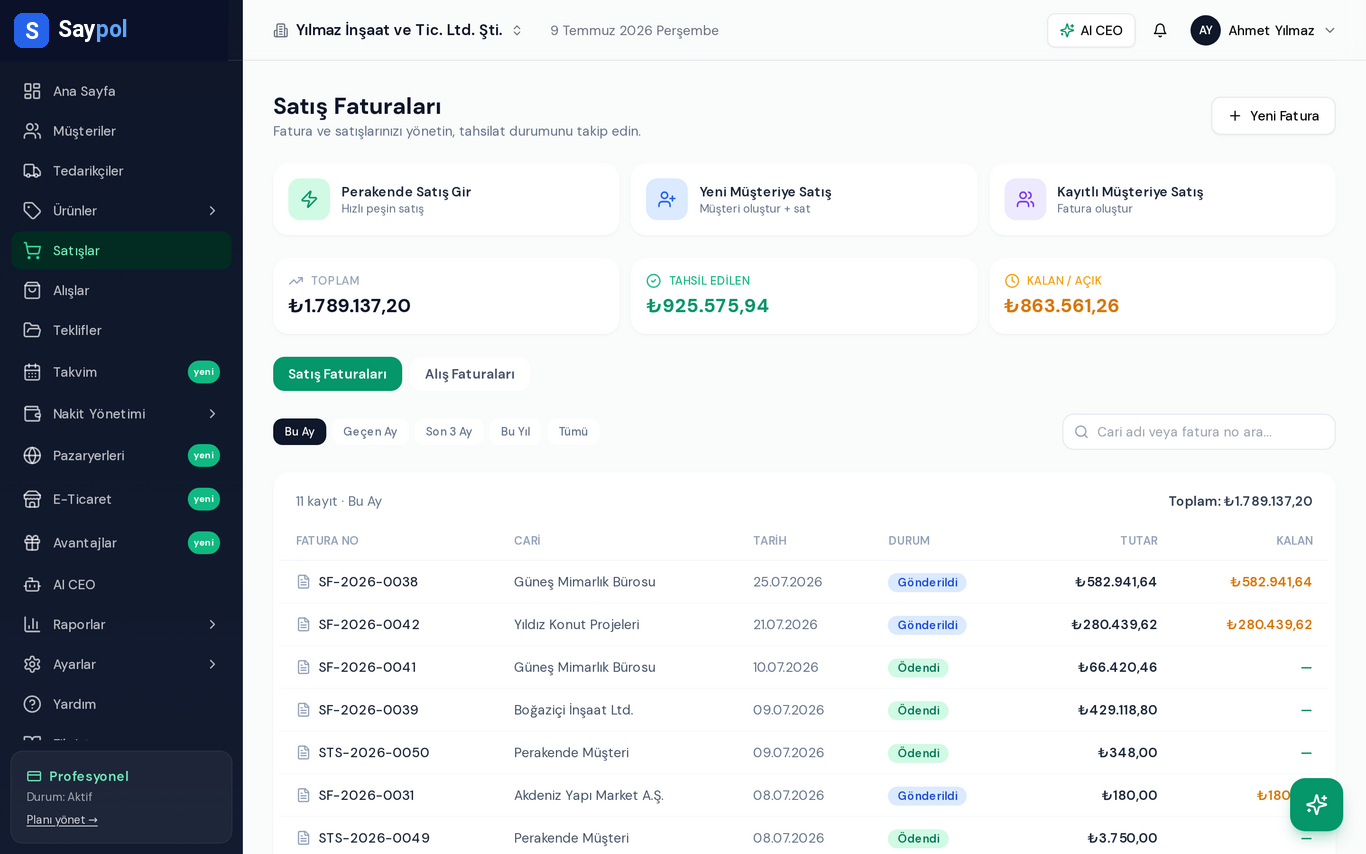Focus the Cari adı veya fatura search field
Screen dimensions: 1366x854
pos(1199,432)
